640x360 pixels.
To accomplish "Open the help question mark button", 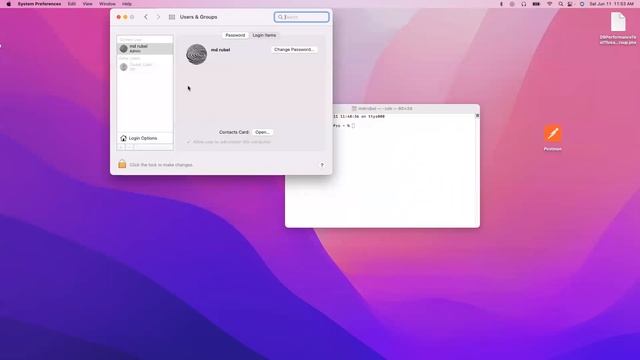I will click(x=322, y=165).
